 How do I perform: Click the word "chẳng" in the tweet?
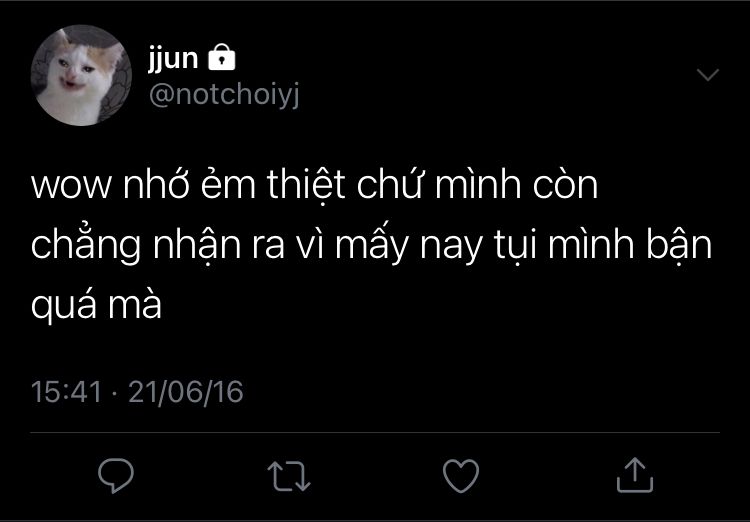tap(86, 244)
